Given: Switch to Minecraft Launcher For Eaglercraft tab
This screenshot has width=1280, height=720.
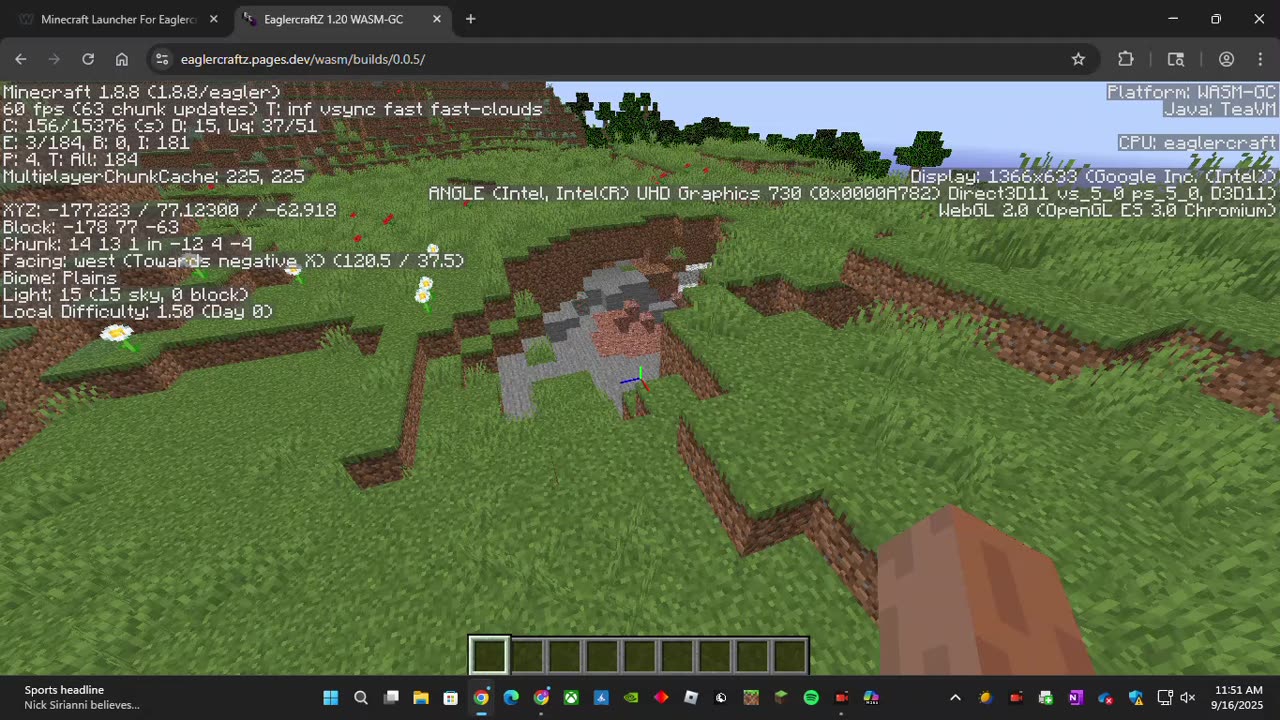Looking at the screenshot, I should tap(119, 19).
